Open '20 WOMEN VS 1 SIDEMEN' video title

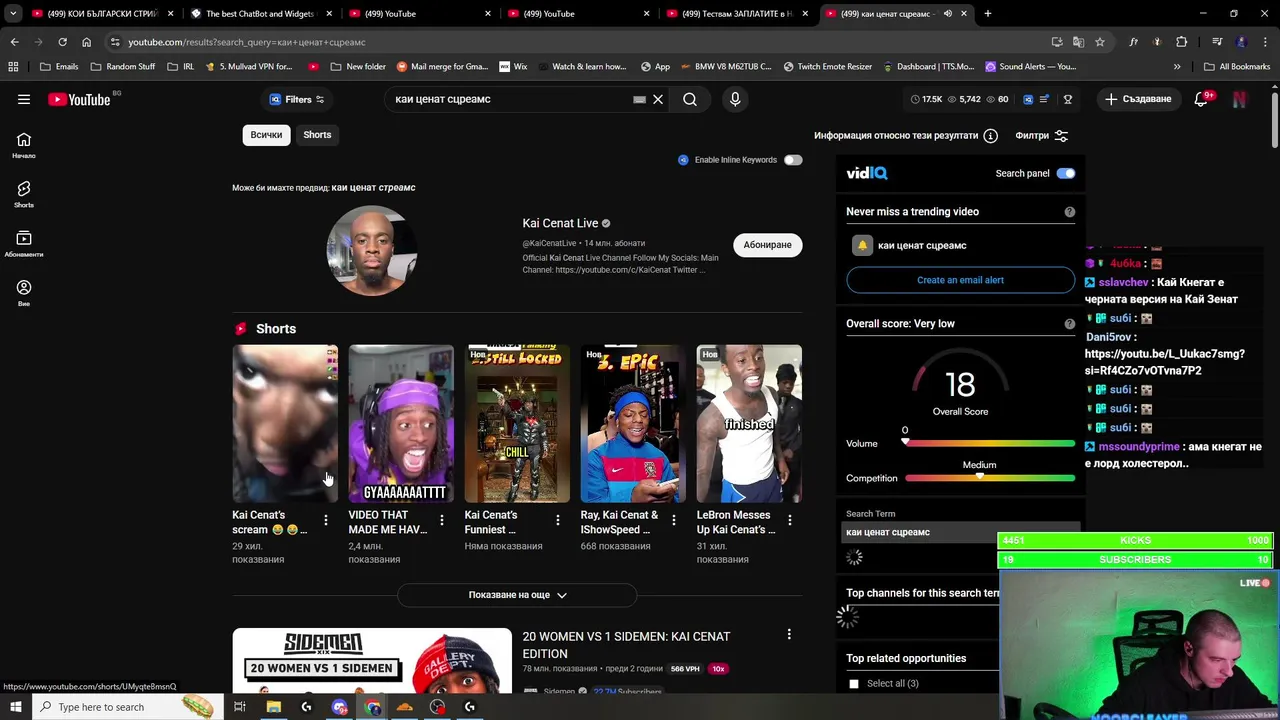coord(626,645)
